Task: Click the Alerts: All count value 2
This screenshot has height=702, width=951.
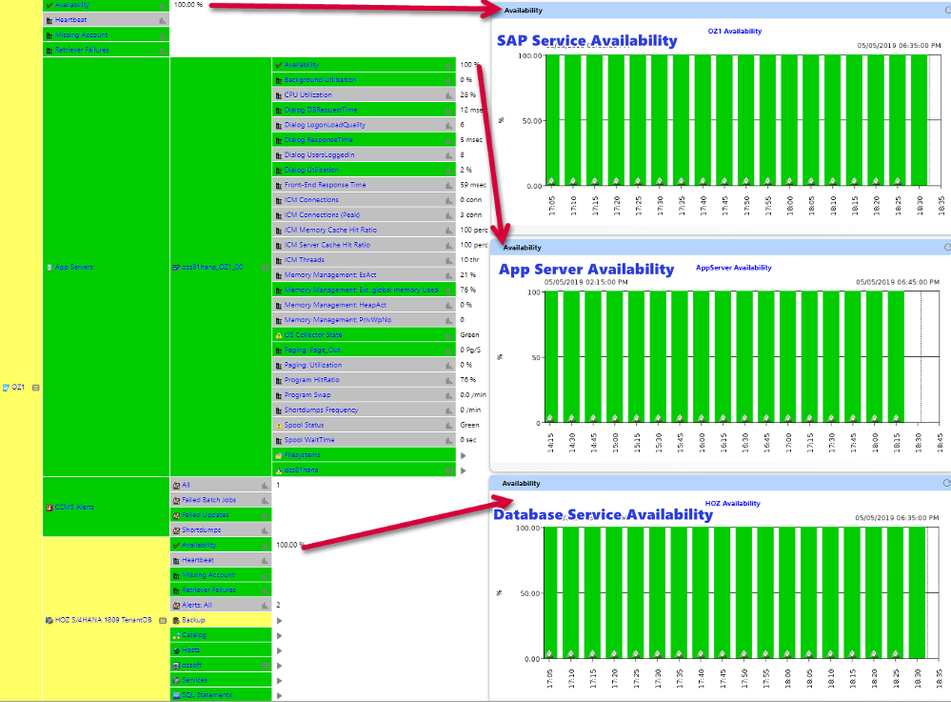Action: click(x=276, y=604)
